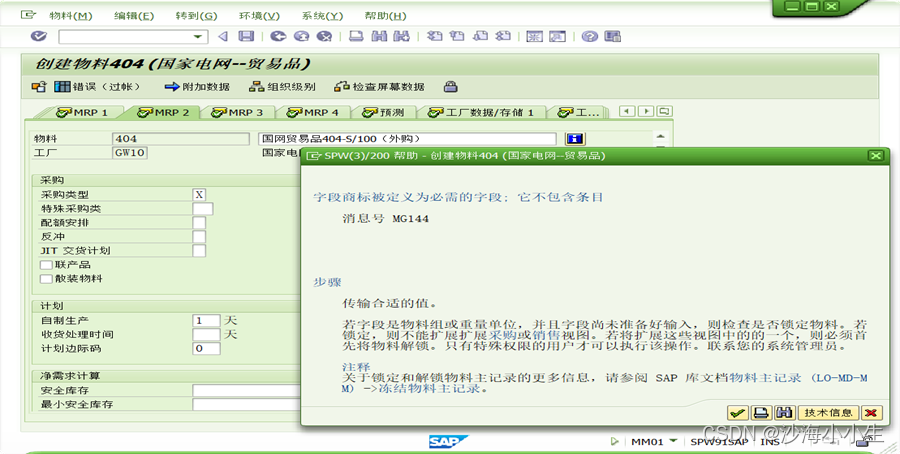Open the 帮助(H) menu
Viewport: 900px width, 454px height.
click(x=386, y=16)
